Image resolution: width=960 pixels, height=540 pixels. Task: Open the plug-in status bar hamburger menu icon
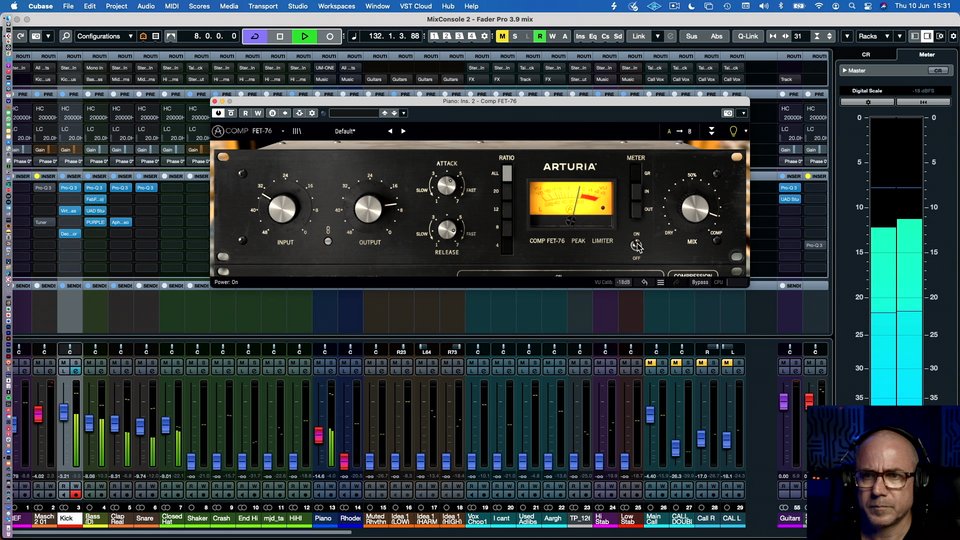coord(660,282)
